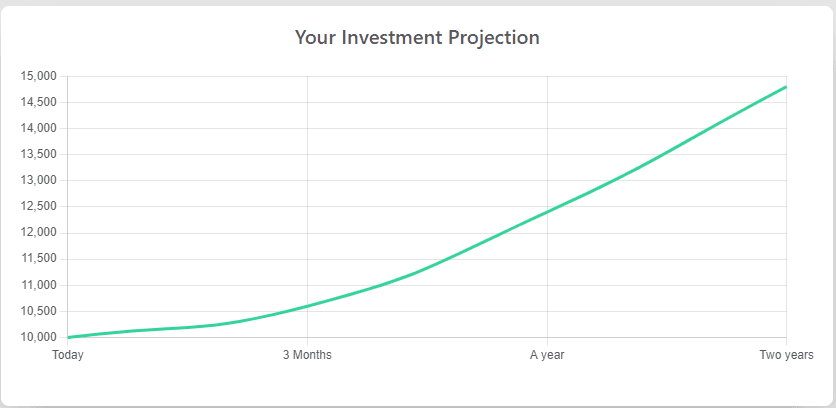Click the 12,000 y-axis label
Image resolution: width=836 pixels, height=408 pixels.
point(38,233)
